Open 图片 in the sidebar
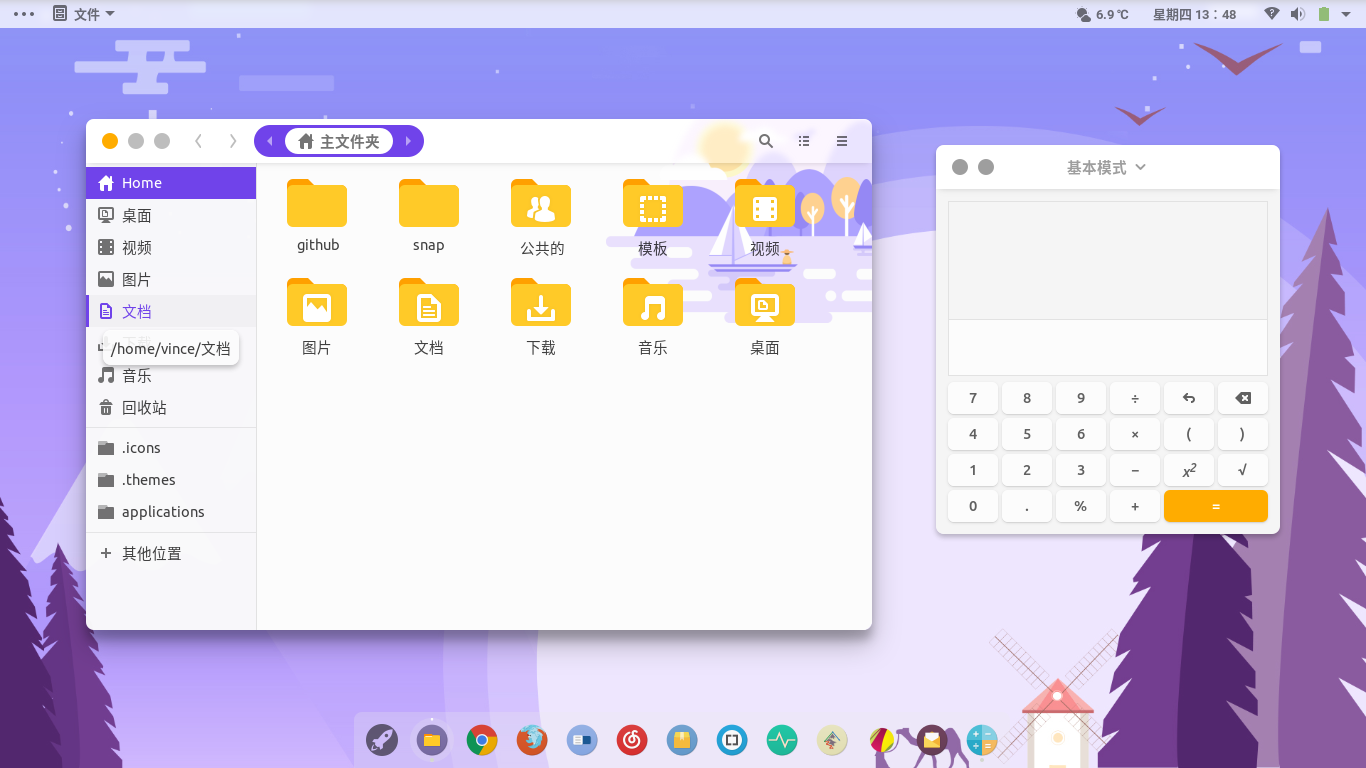Screen dimensions: 1366x768 point(171,279)
